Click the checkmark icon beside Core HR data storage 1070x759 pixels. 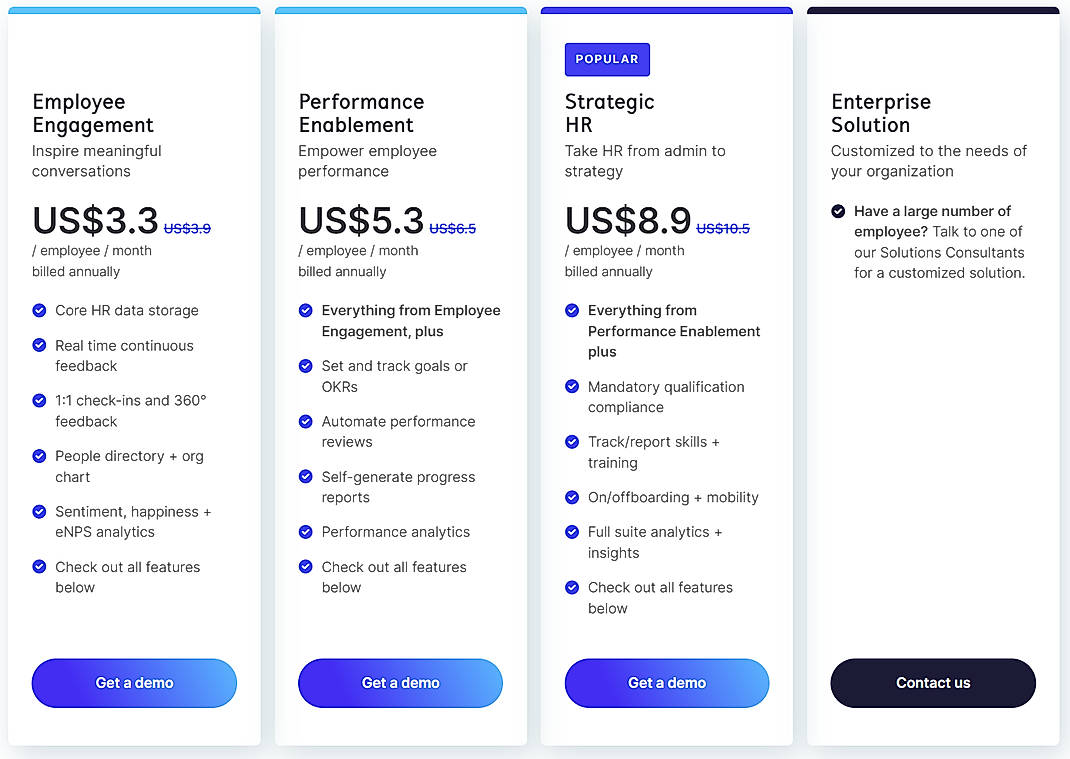point(39,311)
